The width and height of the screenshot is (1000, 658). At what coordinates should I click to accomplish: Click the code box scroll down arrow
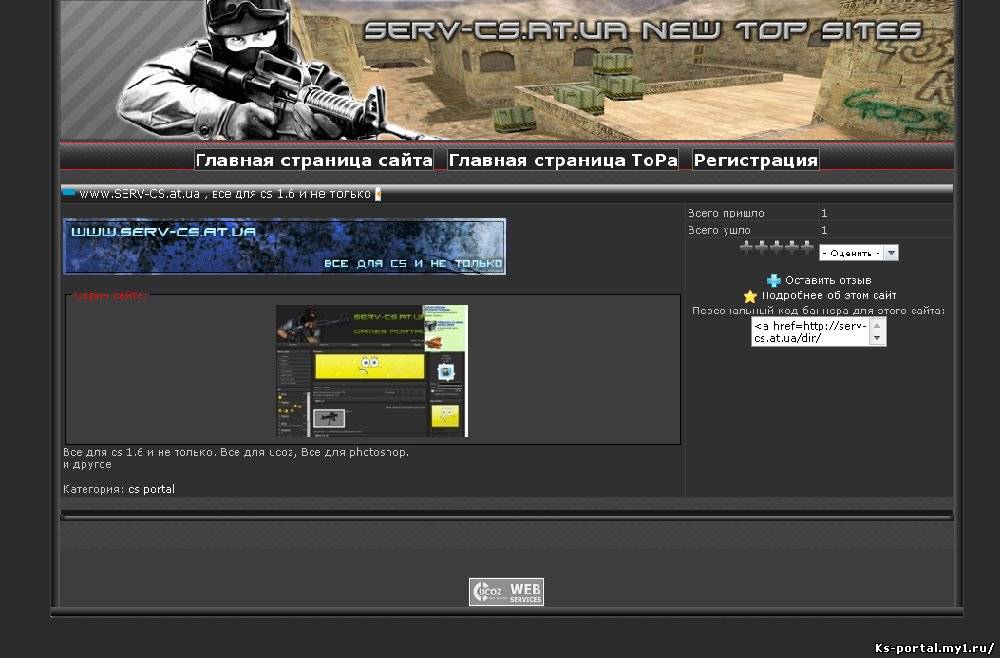coord(877,339)
